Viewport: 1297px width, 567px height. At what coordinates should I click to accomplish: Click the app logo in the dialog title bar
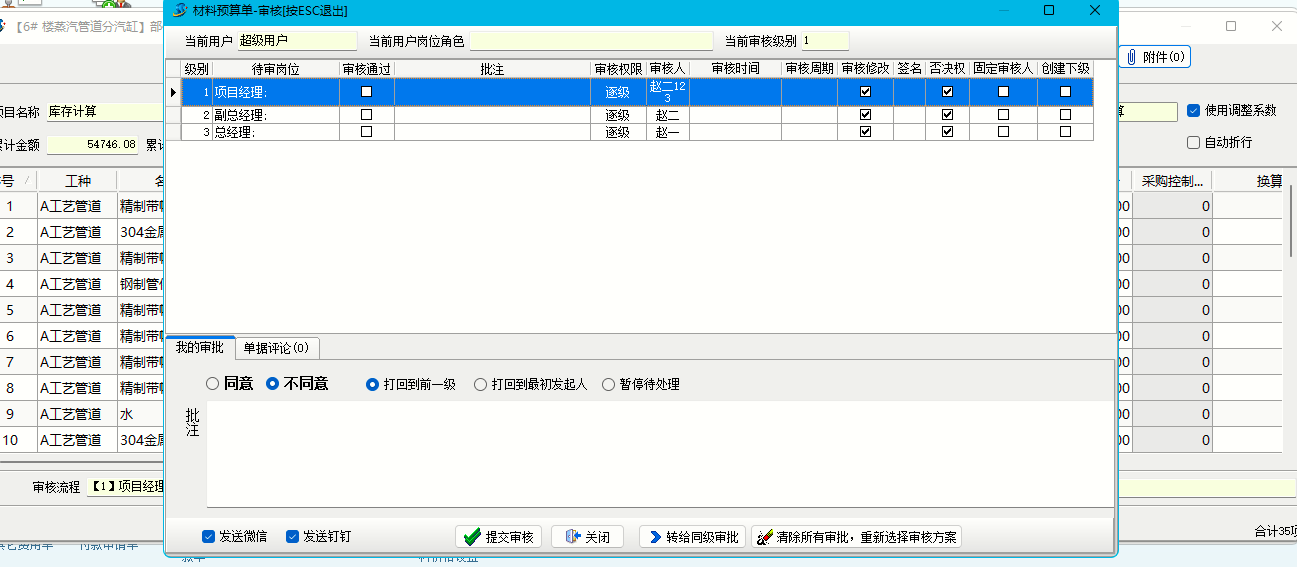pyautogui.click(x=180, y=10)
